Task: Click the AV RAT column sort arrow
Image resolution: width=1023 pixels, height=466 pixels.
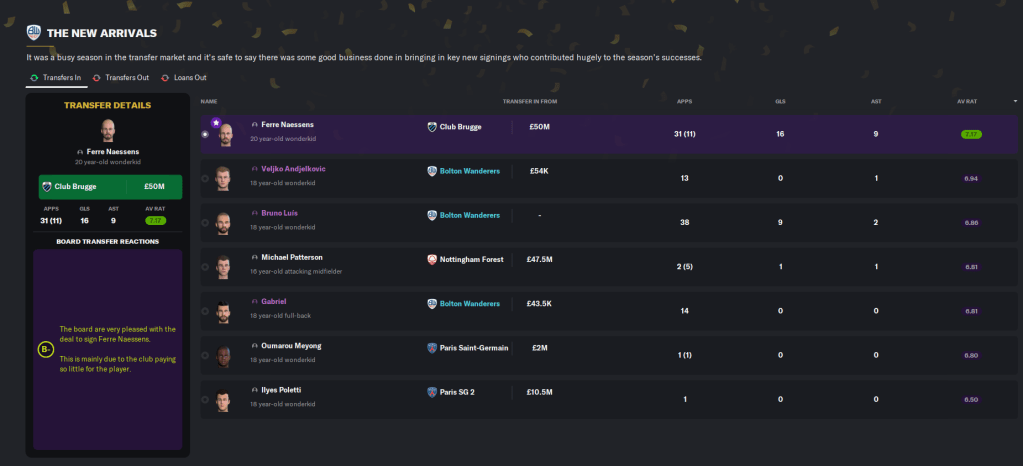Action: pyautogui.click(x=1016, y=101)
